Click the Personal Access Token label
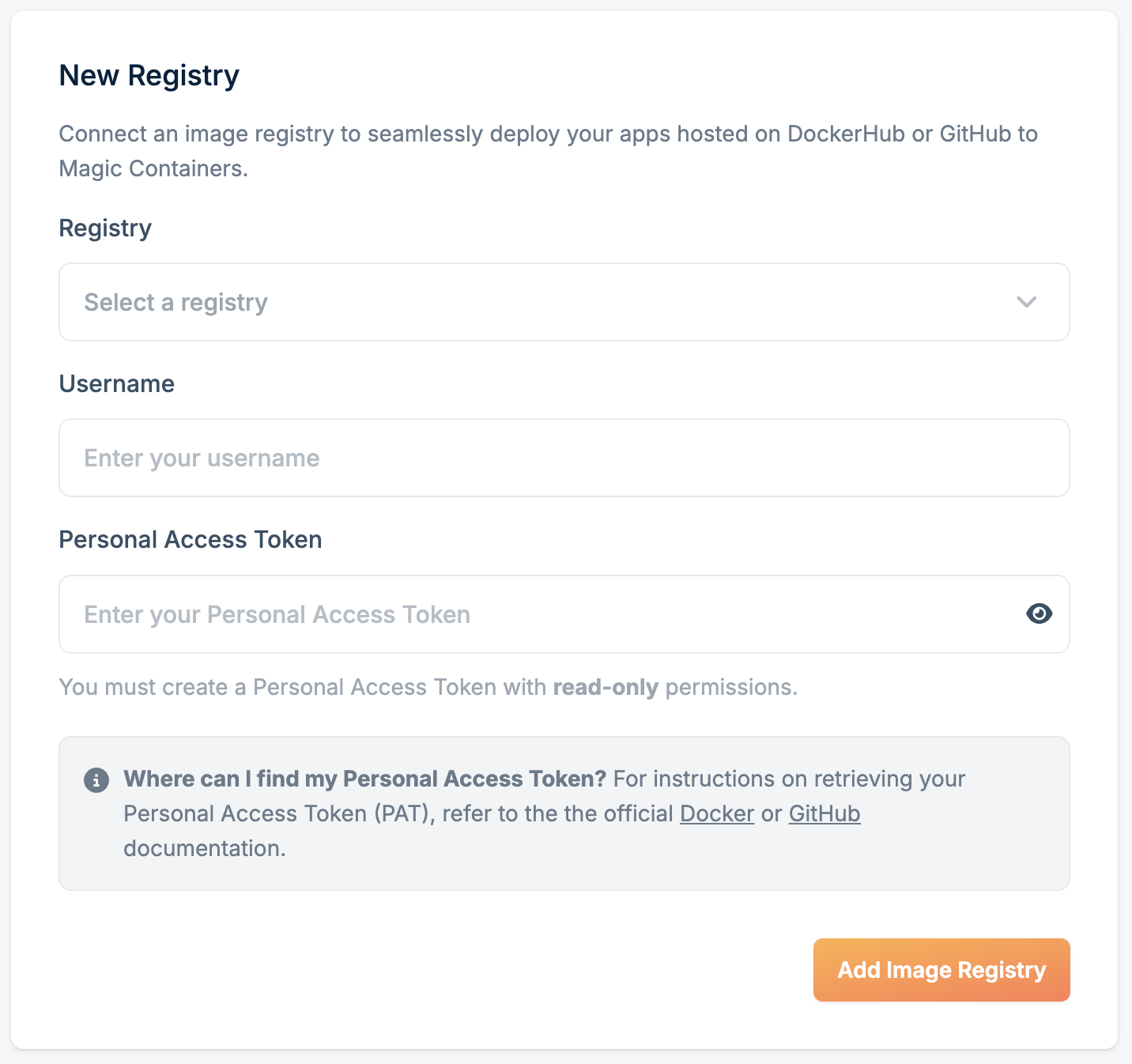This screenshot has height=1064, width=1132. point(191,539)
